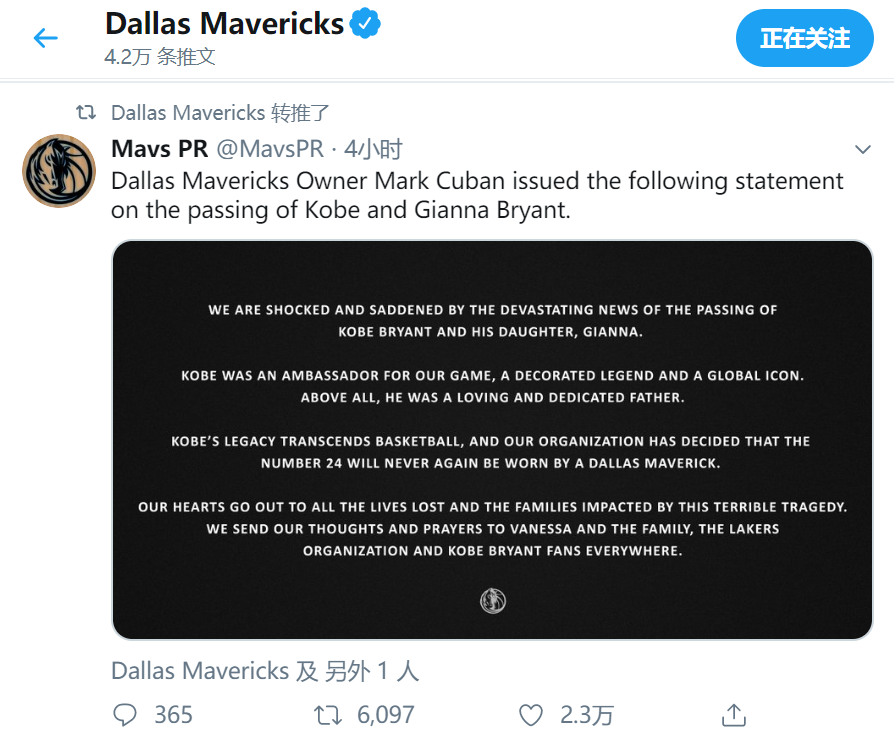This screenshot has height=738, width=894.
Task: Go back using the arrow icon
Action: click(46, 38)
